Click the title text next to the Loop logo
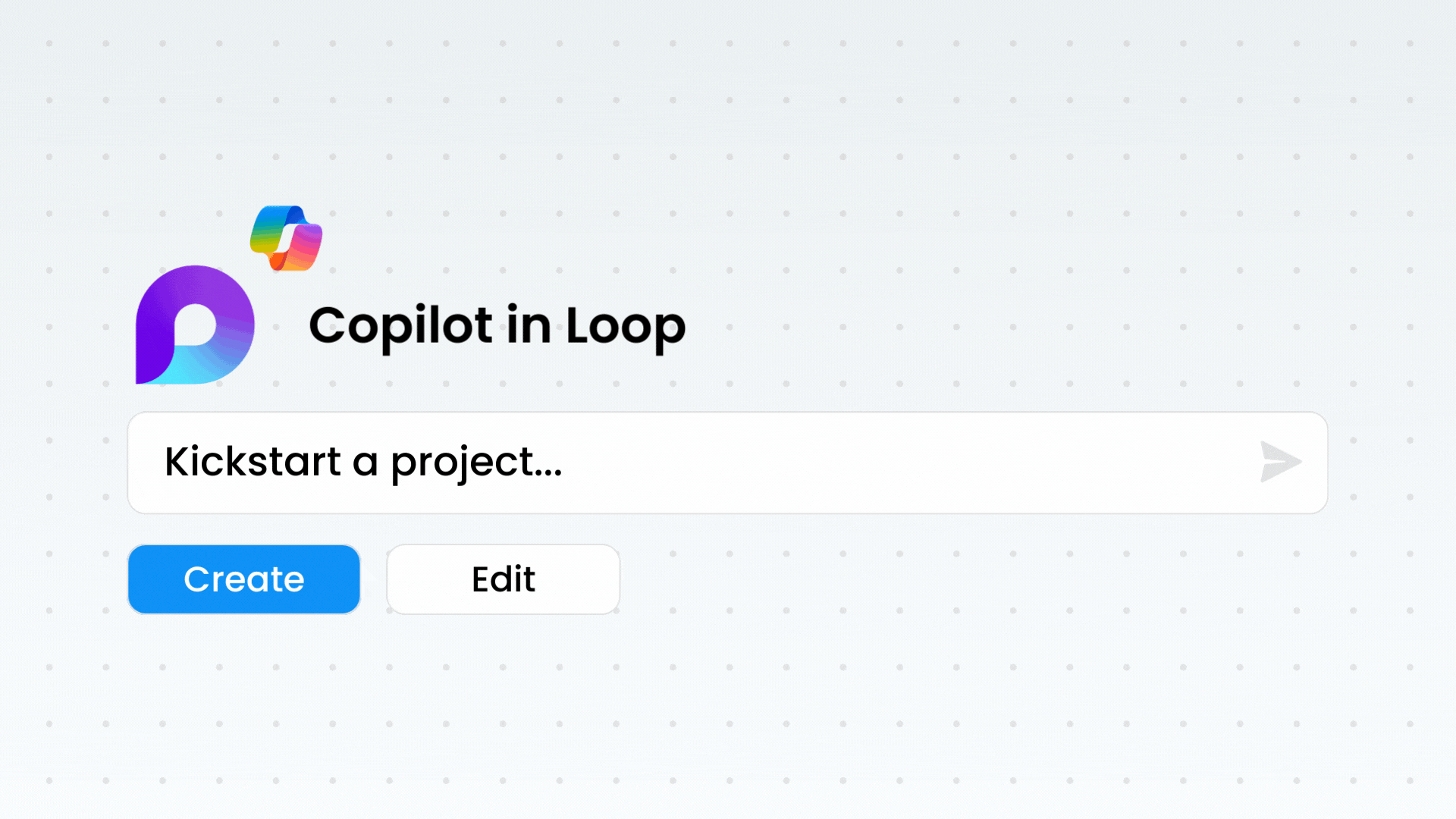This screenshot has height=819, width=1456. coord(497,326)
